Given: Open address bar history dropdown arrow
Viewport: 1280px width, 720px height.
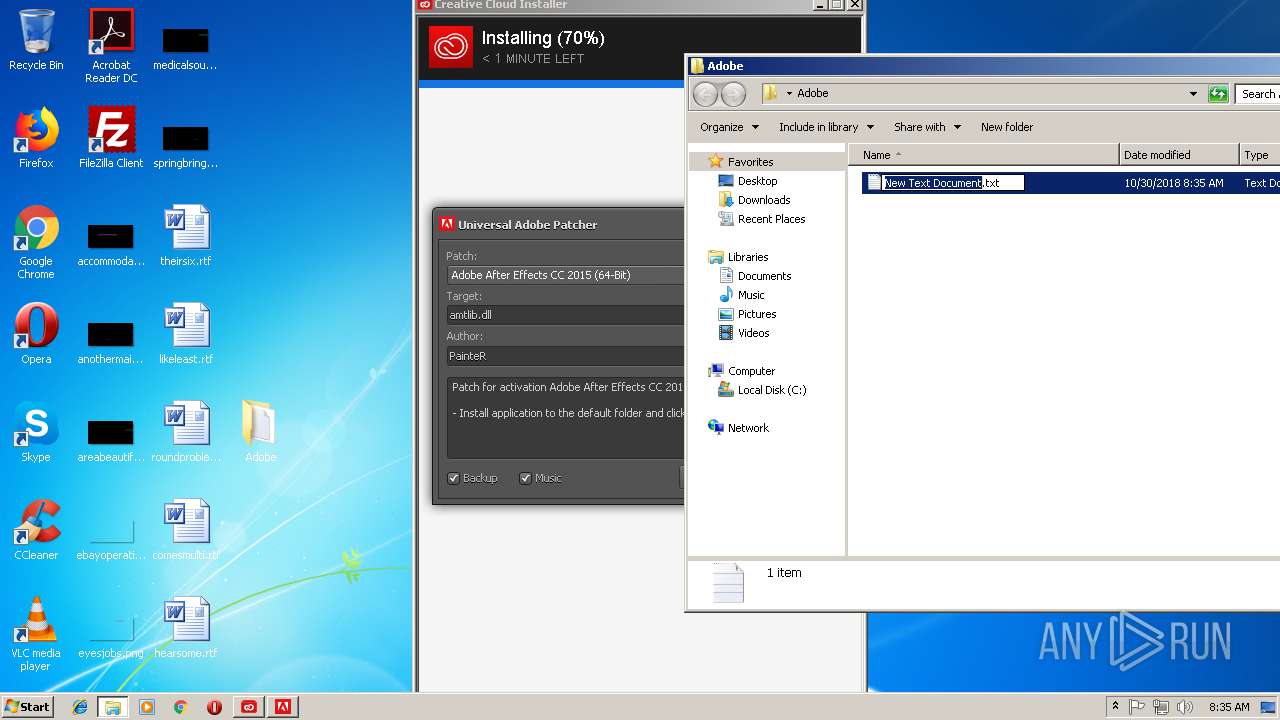Looking at the screenshot, I should pos(1193,94).
